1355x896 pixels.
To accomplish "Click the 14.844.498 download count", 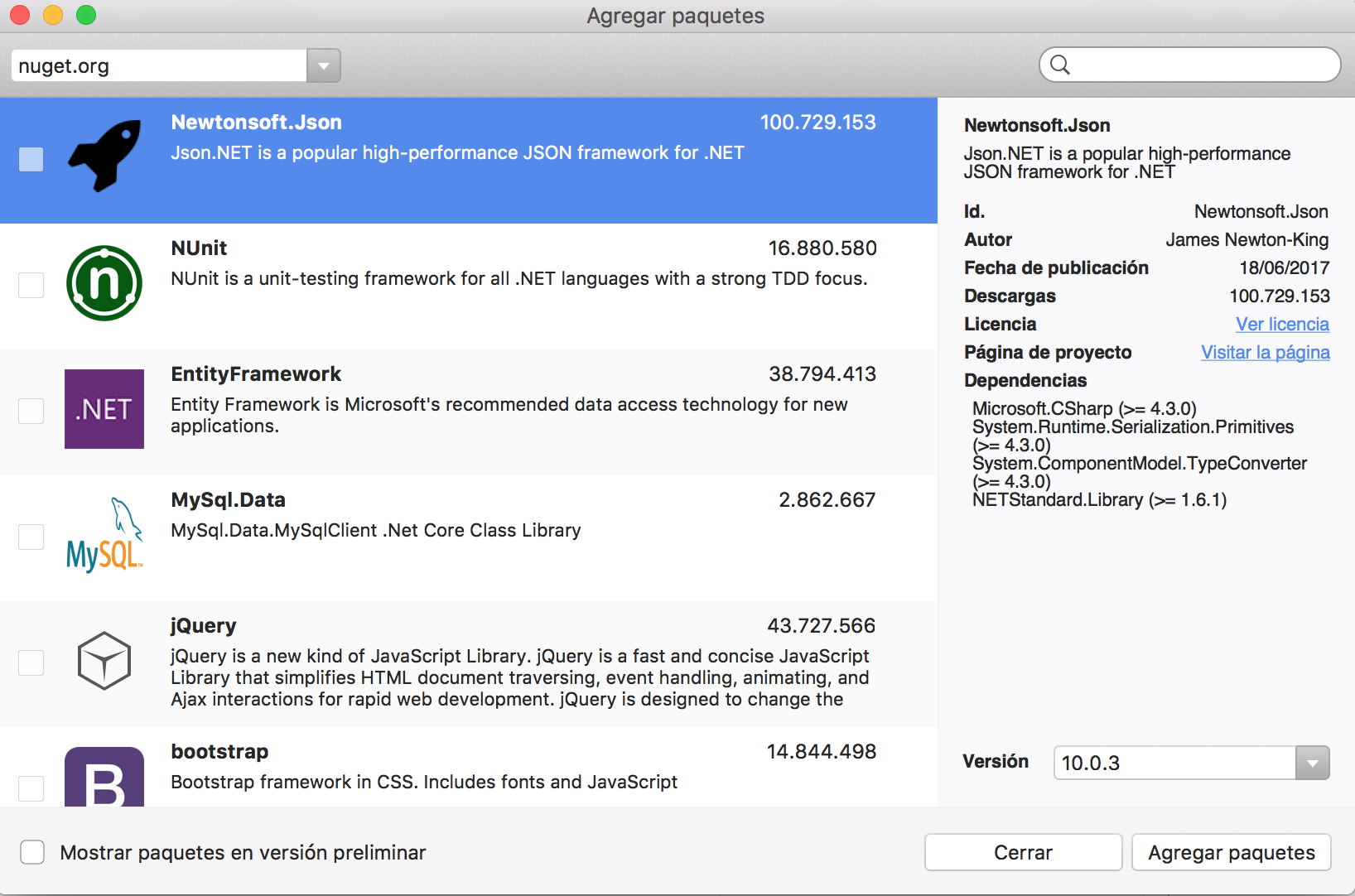I will (x=822, y=751).
